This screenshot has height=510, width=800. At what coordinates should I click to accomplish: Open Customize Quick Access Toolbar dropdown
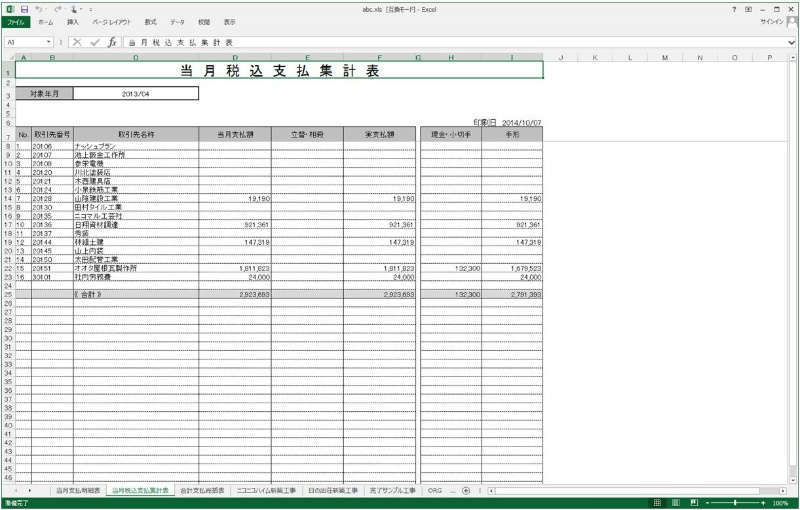coord(90,9)
